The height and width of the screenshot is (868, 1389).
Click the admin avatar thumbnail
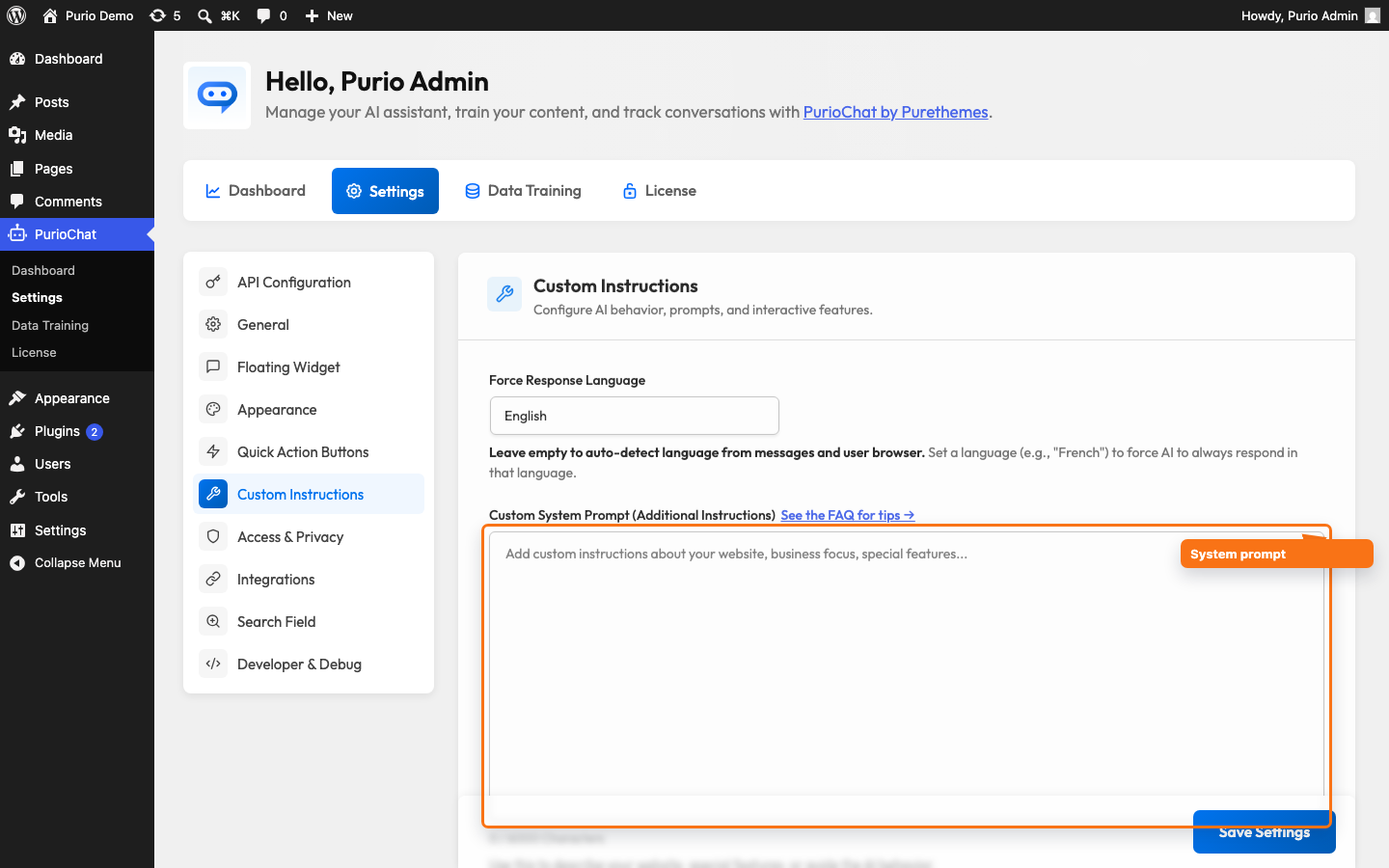pos(1373,15)
